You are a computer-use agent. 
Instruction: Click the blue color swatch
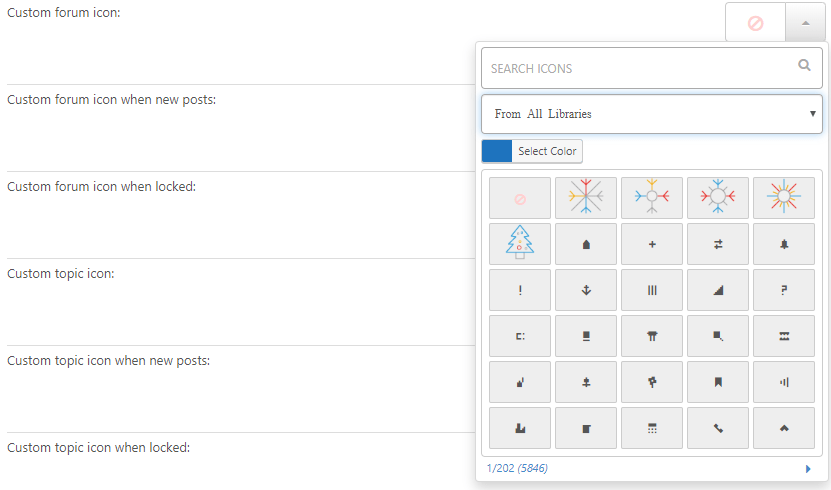(x=497, y=151)
